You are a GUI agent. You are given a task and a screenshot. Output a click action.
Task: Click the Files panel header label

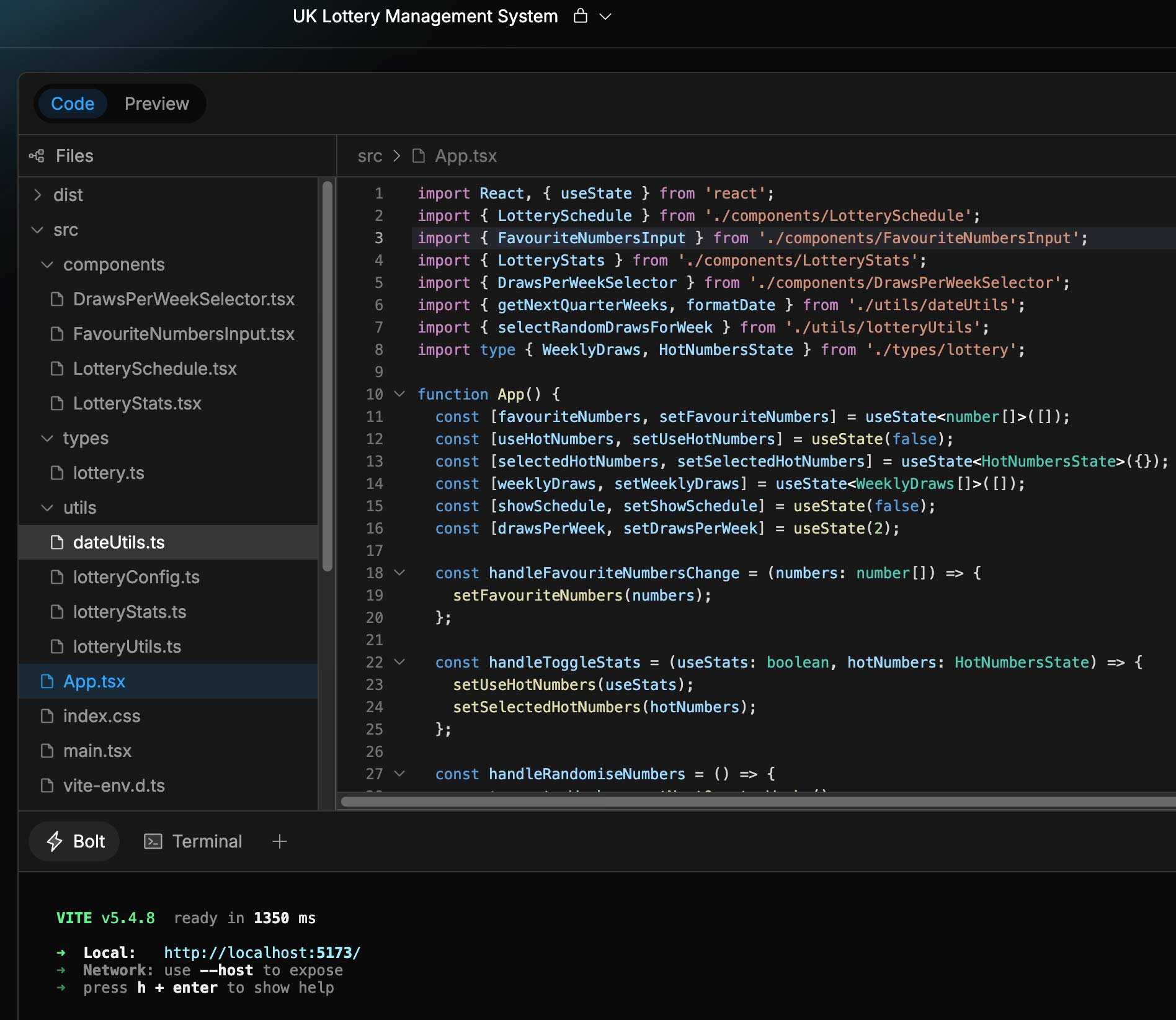[x=74, y=156]
